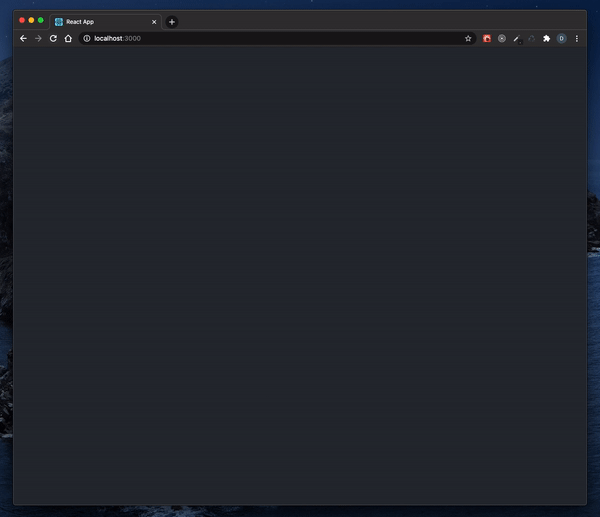Click the React App tab favicon
The image size is (600, 517).
point(59,22)
